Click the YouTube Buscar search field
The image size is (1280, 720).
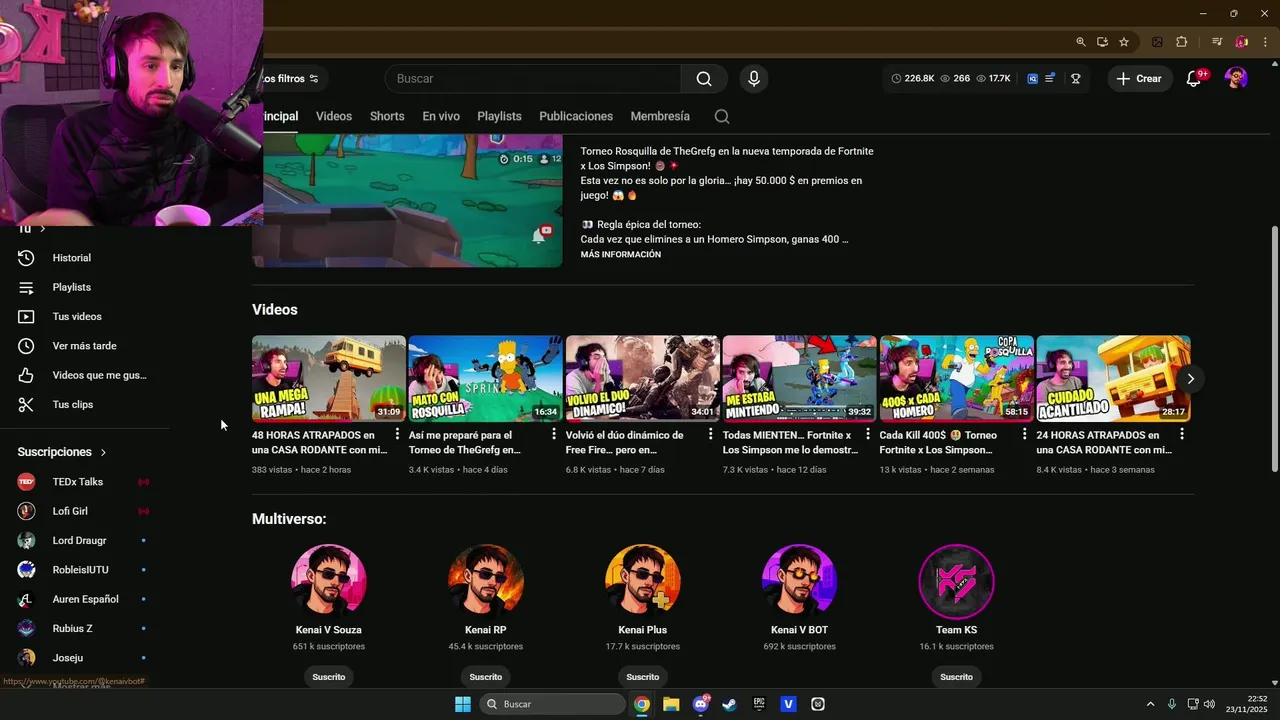point(533,79)
